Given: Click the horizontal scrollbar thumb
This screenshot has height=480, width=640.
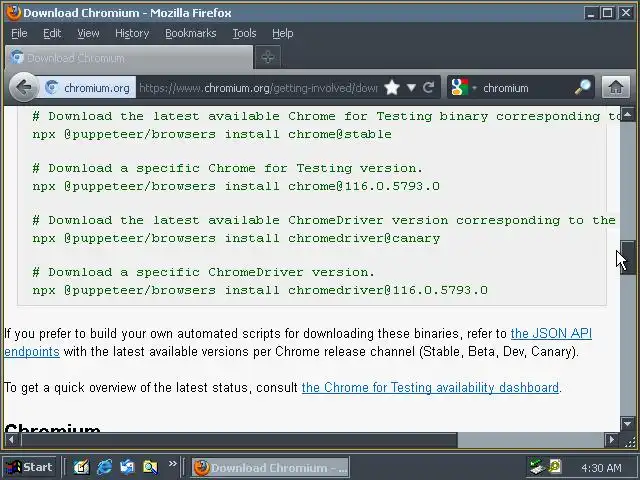Looking at the screenshot, I should tap(239, 440).
